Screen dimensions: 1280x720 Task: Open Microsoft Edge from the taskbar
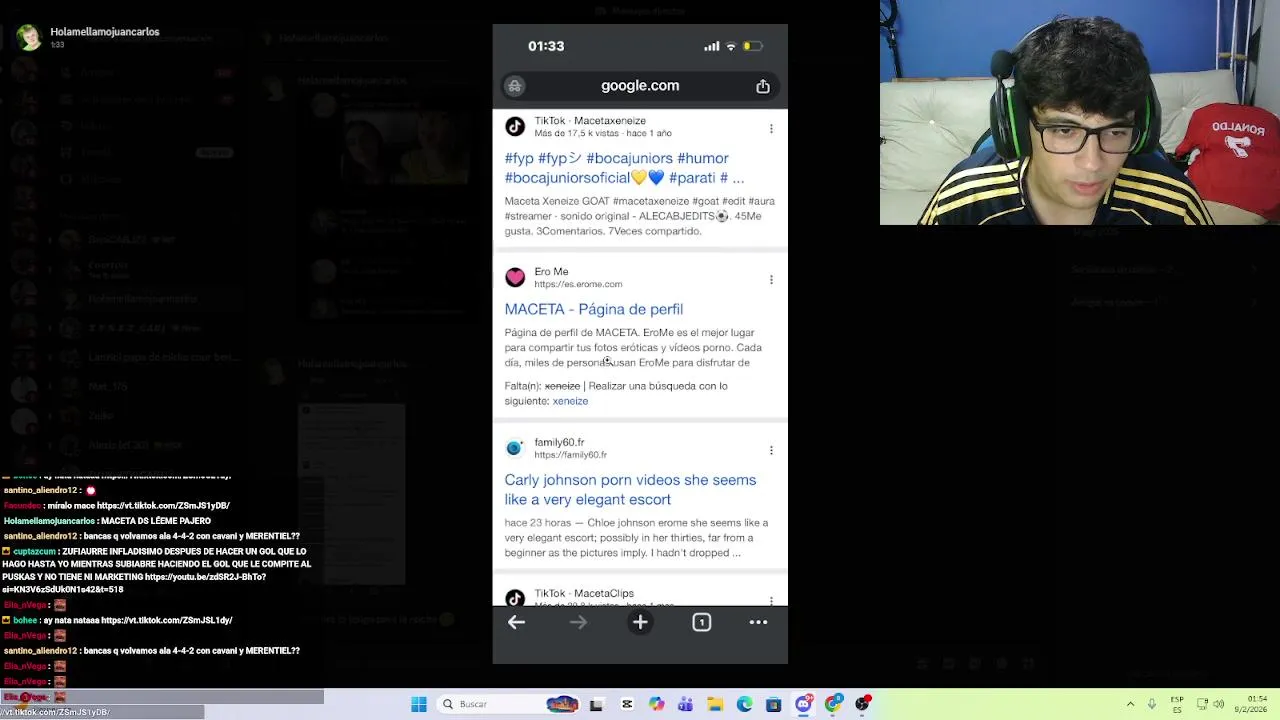click(x=744, y=704)
